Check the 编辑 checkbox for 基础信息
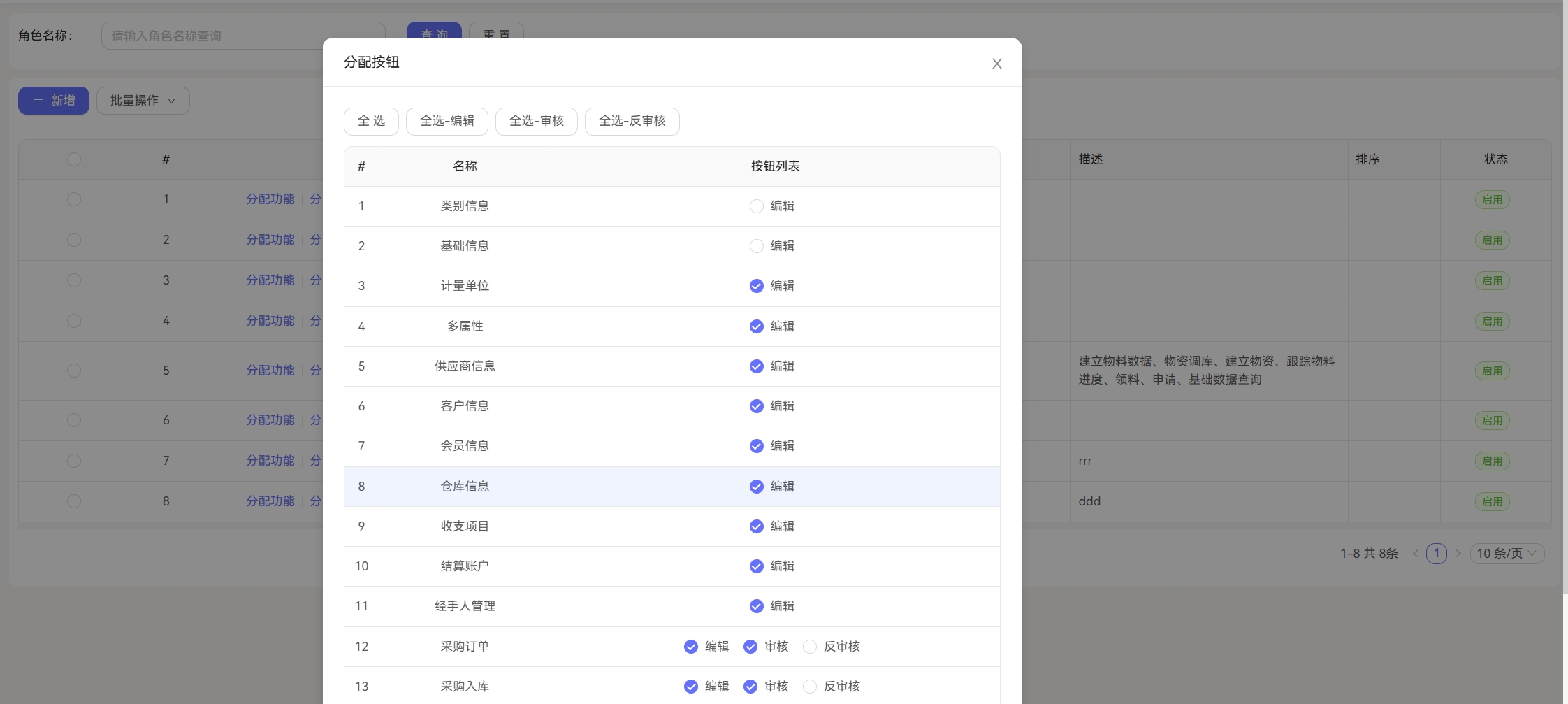The image size is (1568, 704). click(x=756, y=246)
